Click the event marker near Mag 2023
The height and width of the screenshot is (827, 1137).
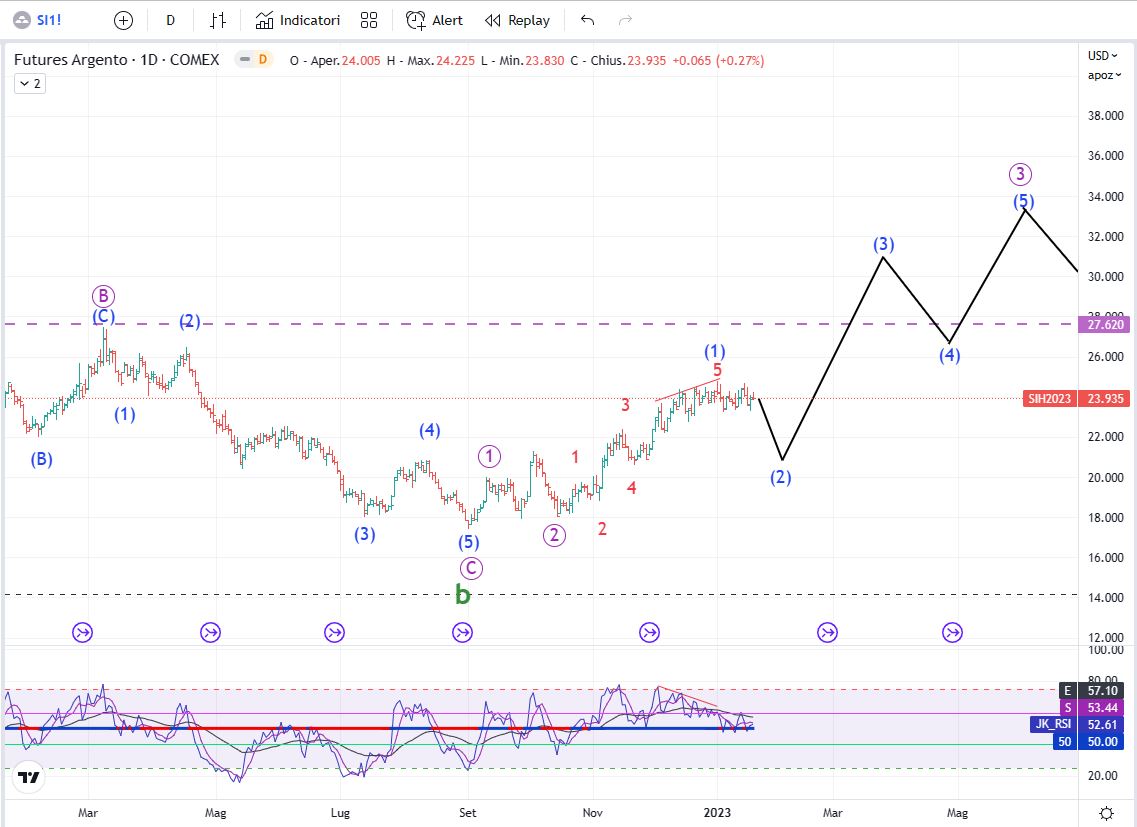point(952,632)
